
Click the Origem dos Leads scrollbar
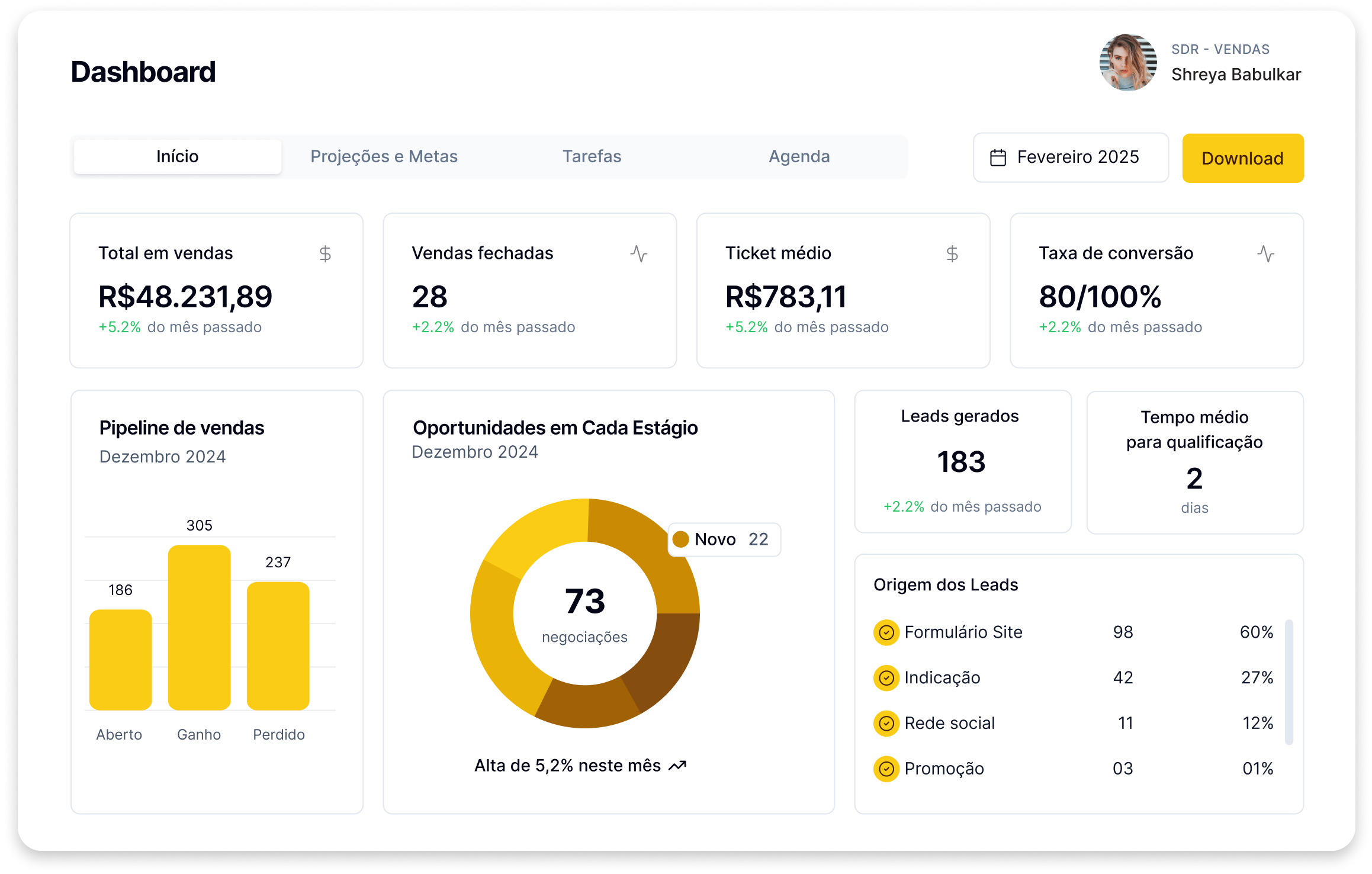click(x=1289, y=681)
